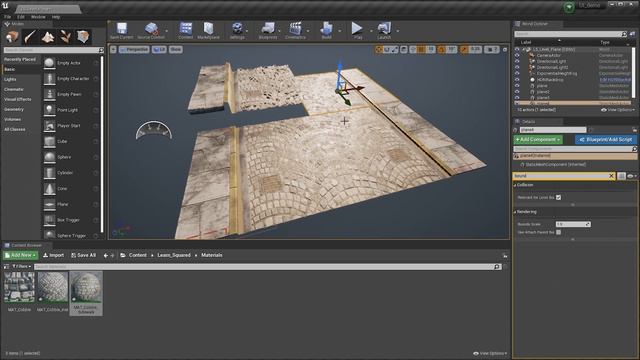Click the Launch toolbar icon
Viewport: 640px width, 360px height.
tap(384, 31)
